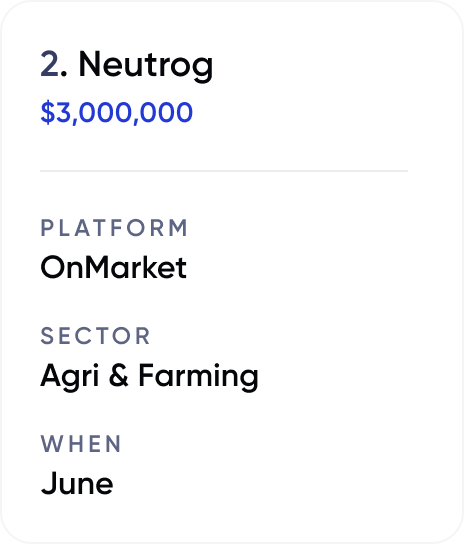Click the word Farming in sector
464x544 pixels.
pos(199,377)
